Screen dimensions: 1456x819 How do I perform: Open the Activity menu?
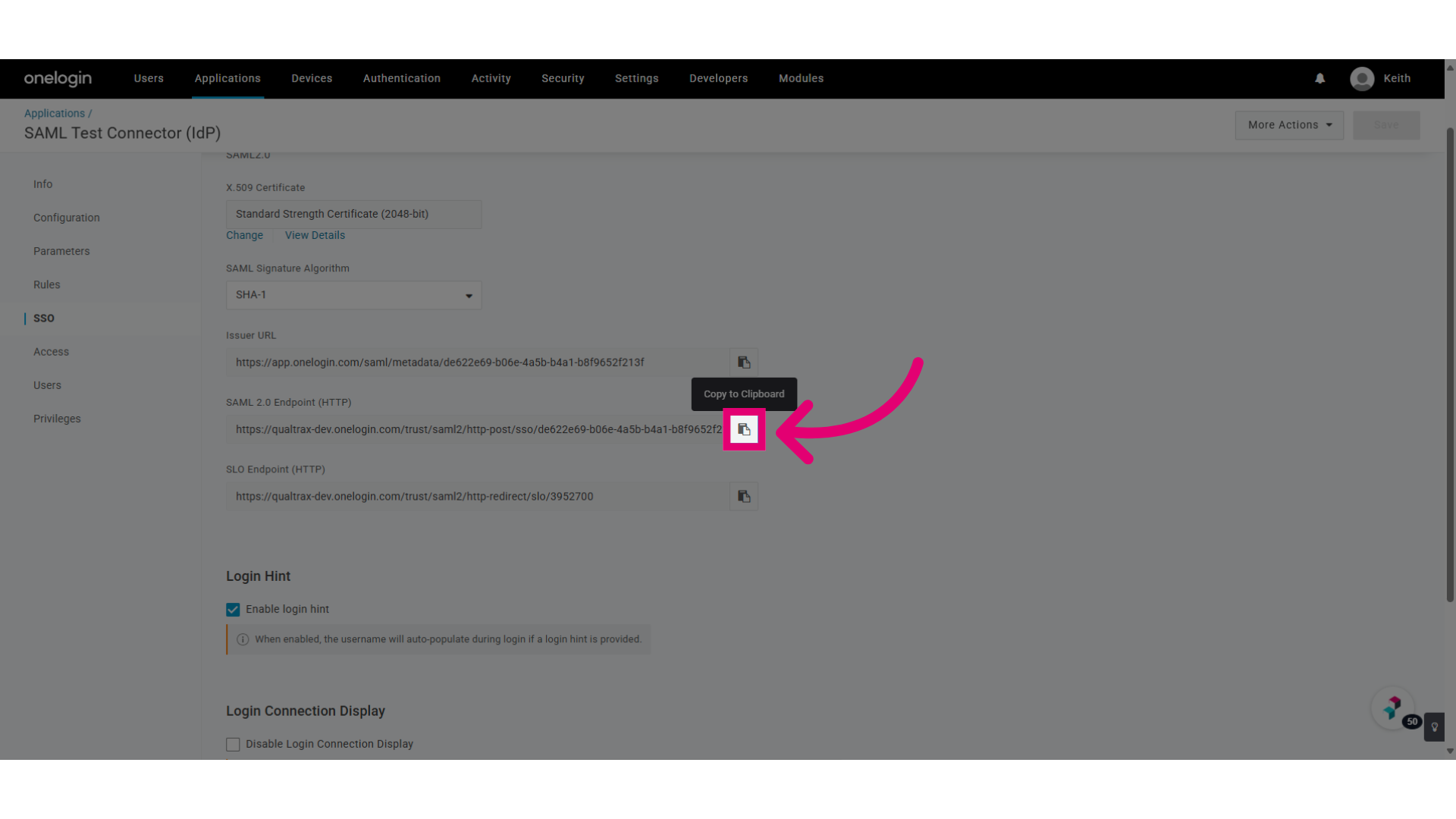tap(491, 79)
